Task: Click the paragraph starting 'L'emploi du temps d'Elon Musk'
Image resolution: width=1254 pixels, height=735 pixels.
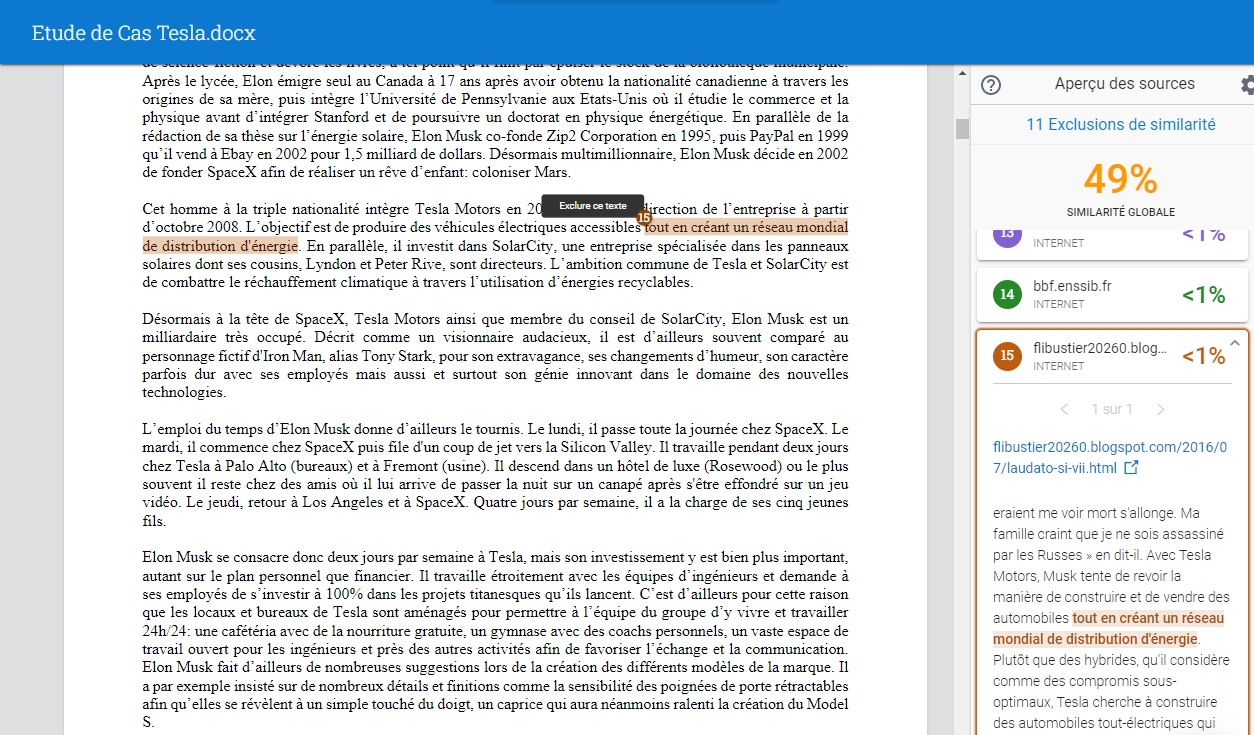Action: [495, 475]
